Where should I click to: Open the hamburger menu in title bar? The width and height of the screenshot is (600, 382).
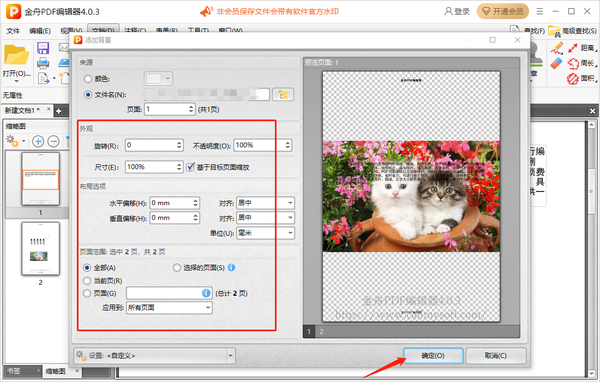click(x=540, y=11)
